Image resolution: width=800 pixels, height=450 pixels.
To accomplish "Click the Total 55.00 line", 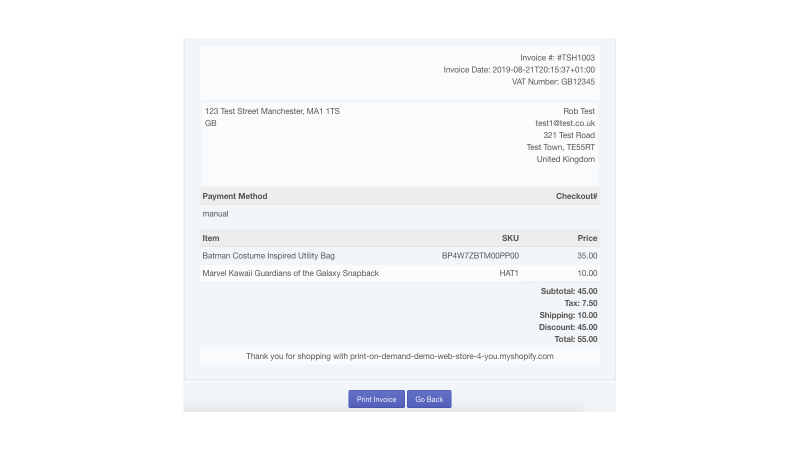I will pyautogui.click(x=576, y=339).
